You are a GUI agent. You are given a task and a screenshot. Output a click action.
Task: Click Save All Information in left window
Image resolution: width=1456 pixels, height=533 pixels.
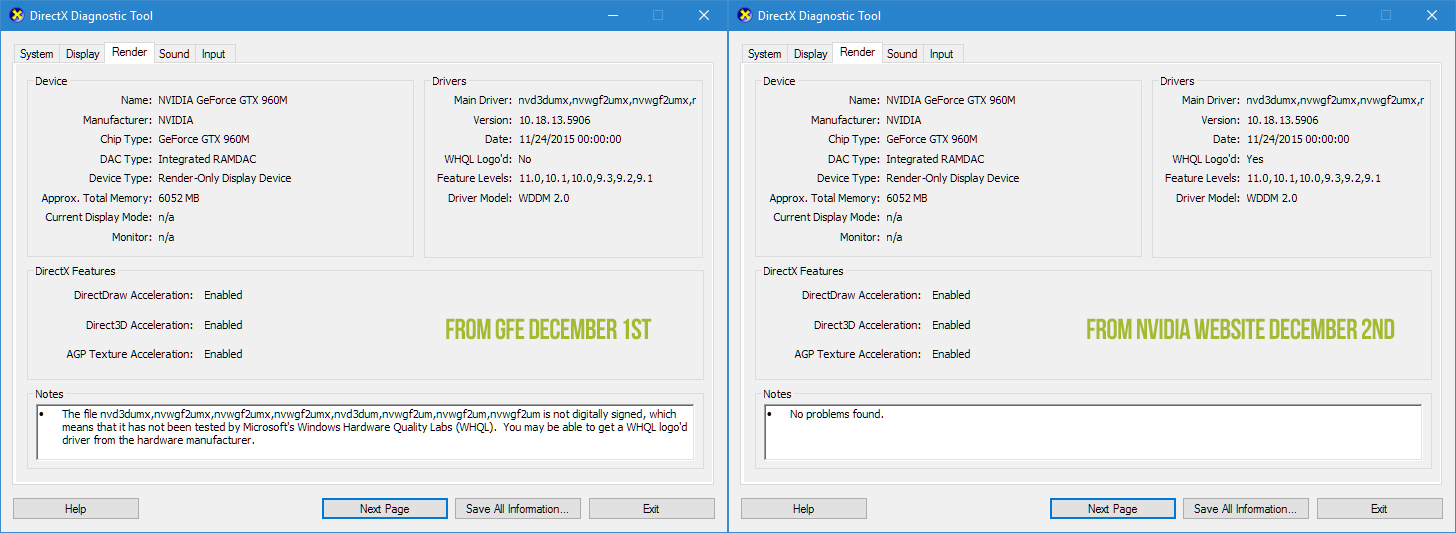517,509
